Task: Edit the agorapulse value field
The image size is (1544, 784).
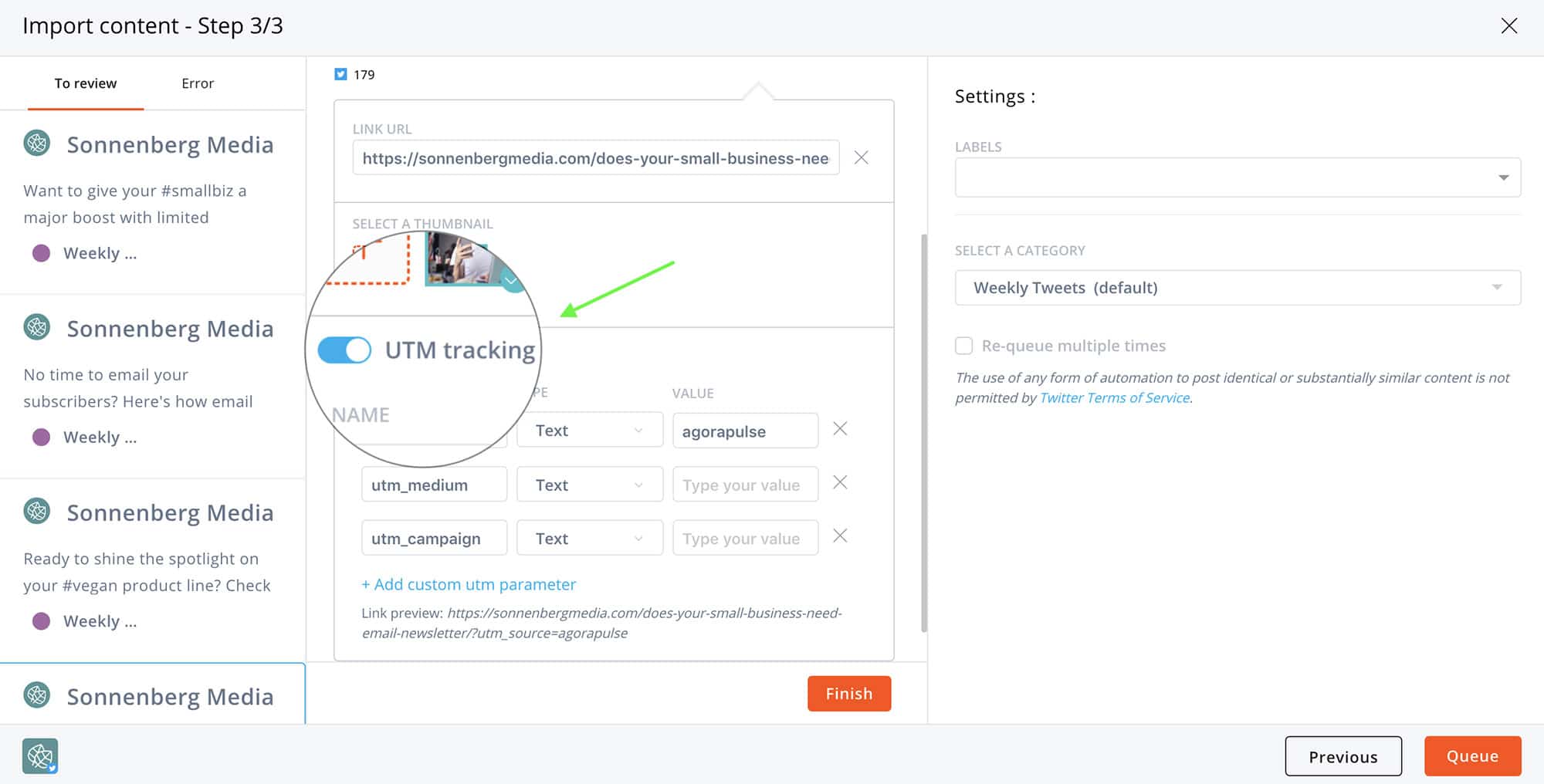Action: tap(745, 431)
